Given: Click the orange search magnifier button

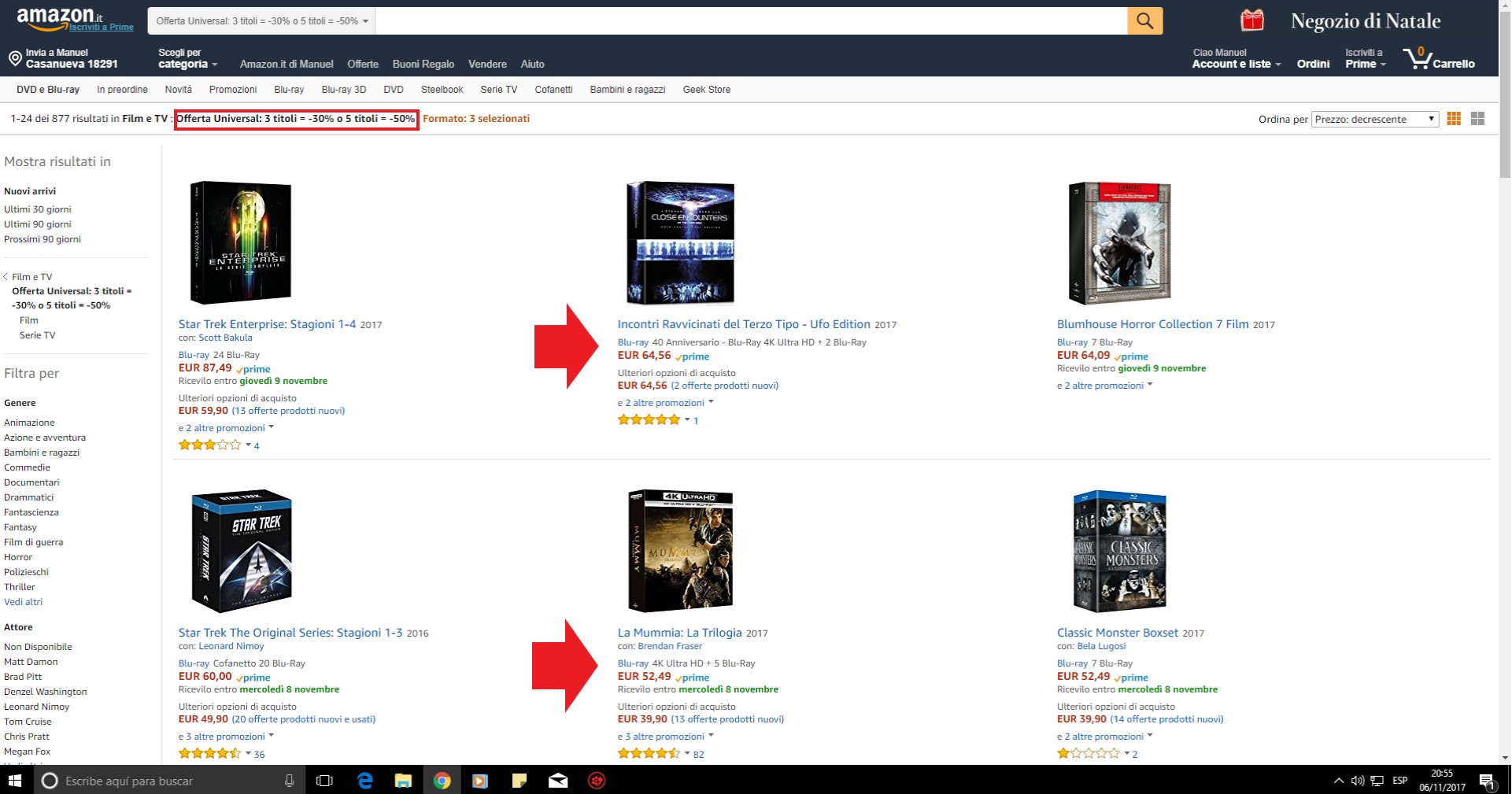Looking at the screenshot, I should pyautogui.click(x=1144, y=21).
